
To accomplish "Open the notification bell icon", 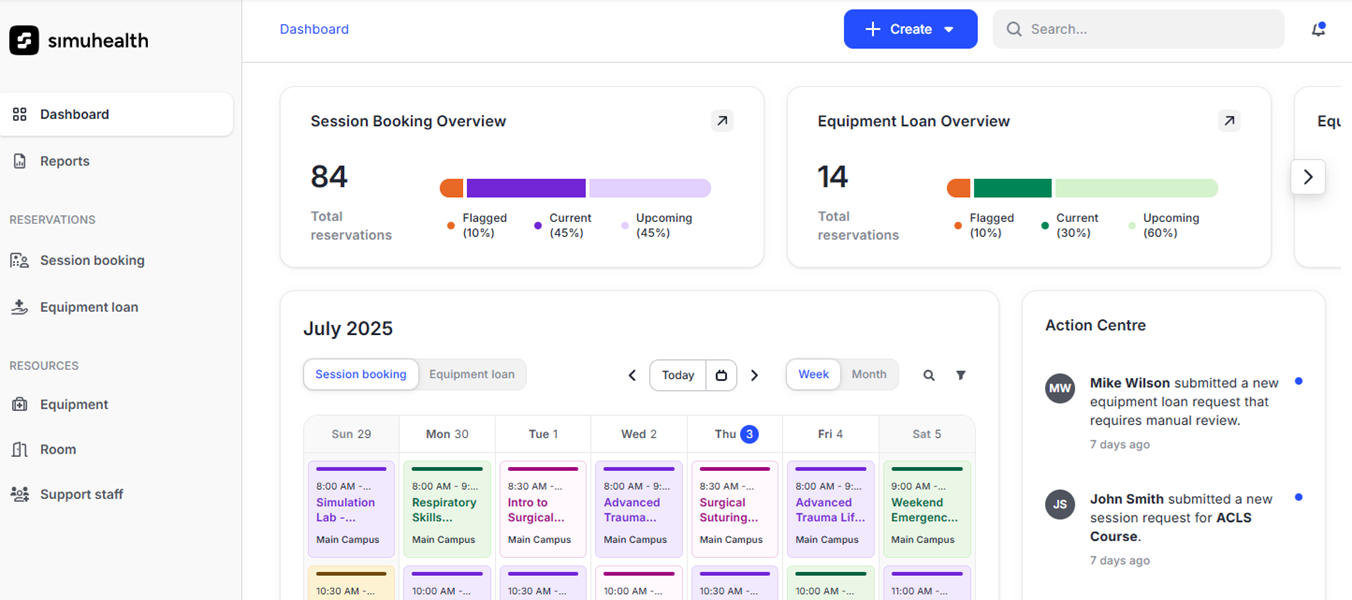I will (1318, 29).
